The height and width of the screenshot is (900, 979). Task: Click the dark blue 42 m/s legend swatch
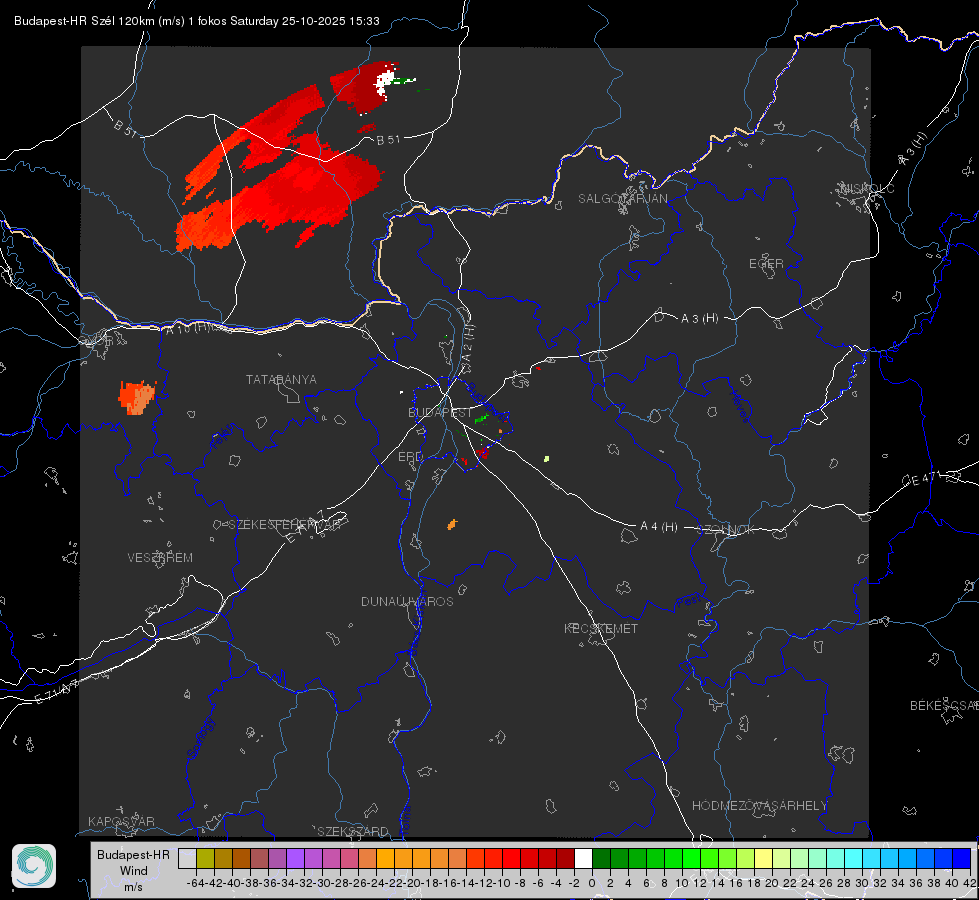962,858
